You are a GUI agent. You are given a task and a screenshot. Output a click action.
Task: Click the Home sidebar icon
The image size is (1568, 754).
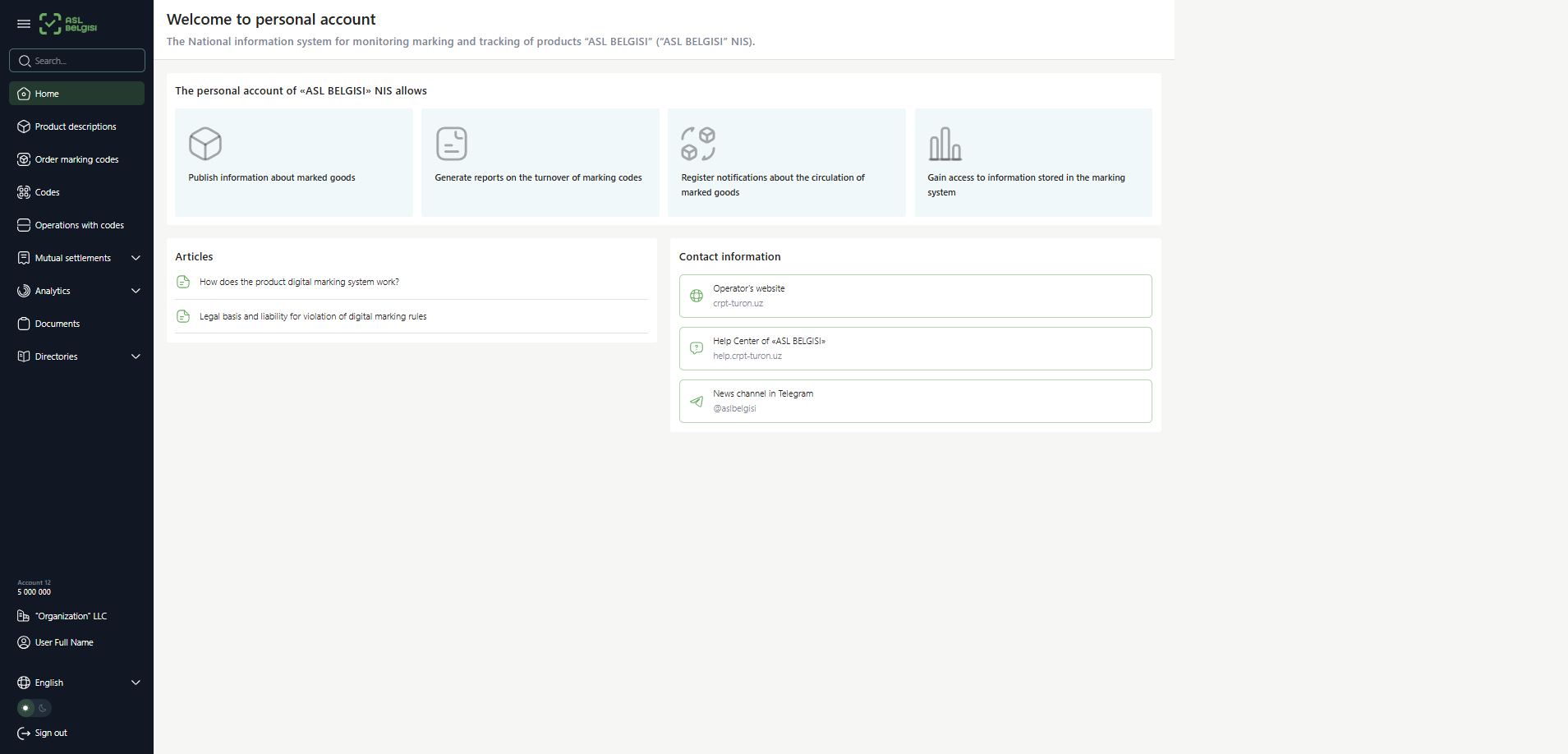click(x=24, y=94)
